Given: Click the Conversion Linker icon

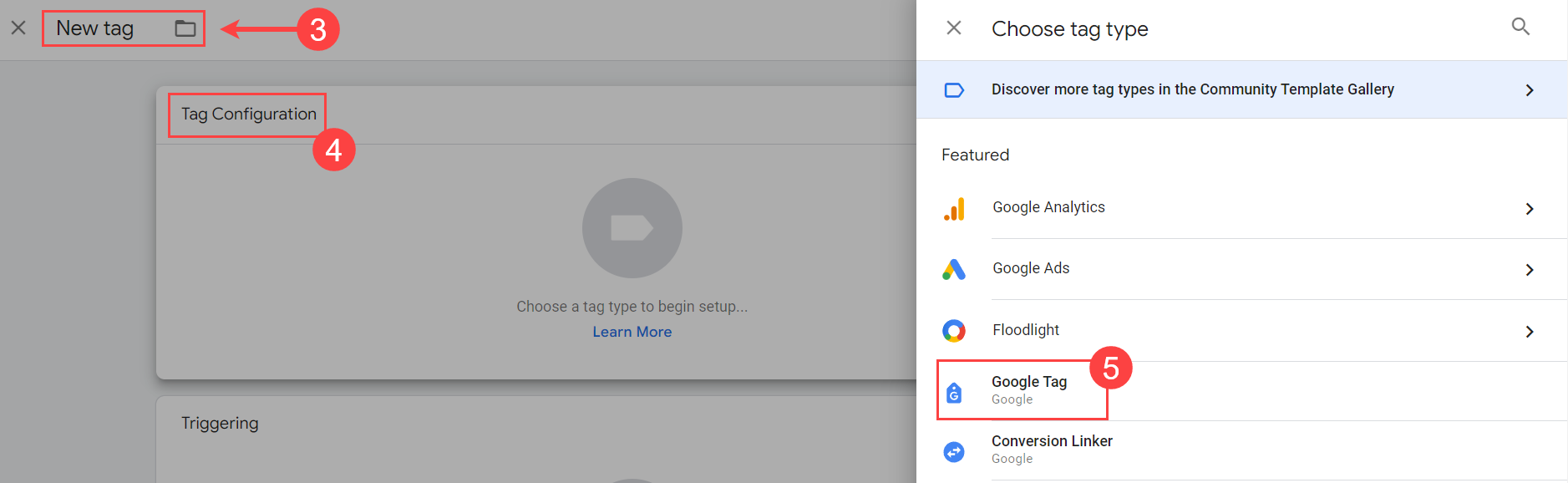Looking at the screenshot, I should tap(954, 451).
